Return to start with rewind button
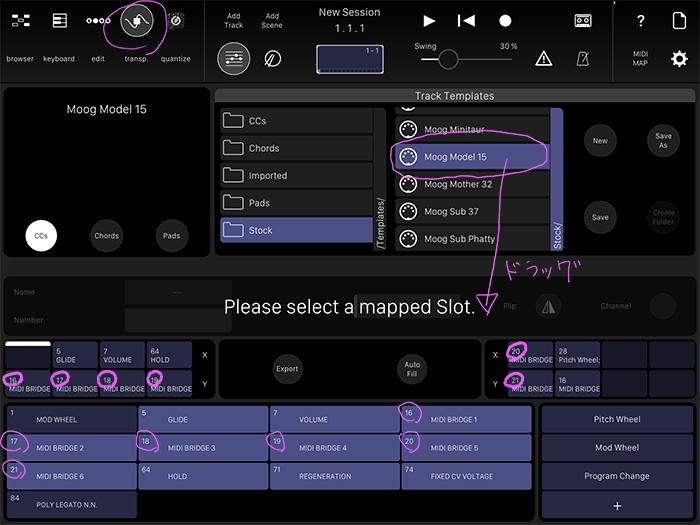This screenshot has height=525, width=700. (x=466, y=21)
